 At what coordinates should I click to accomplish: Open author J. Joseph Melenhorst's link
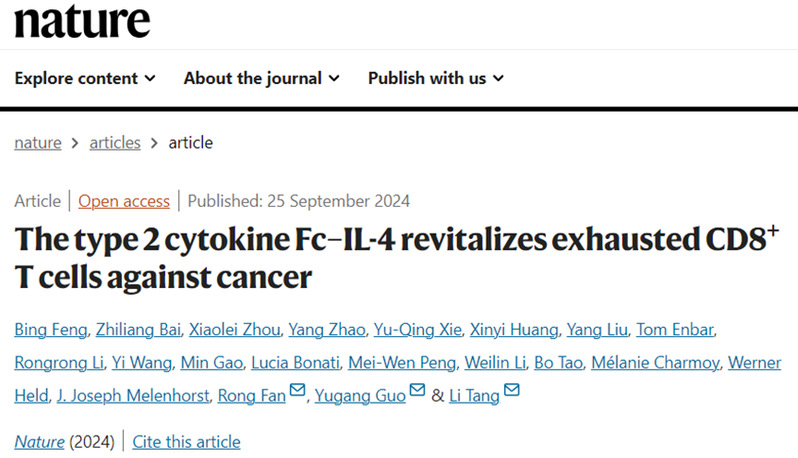point(133,395)
